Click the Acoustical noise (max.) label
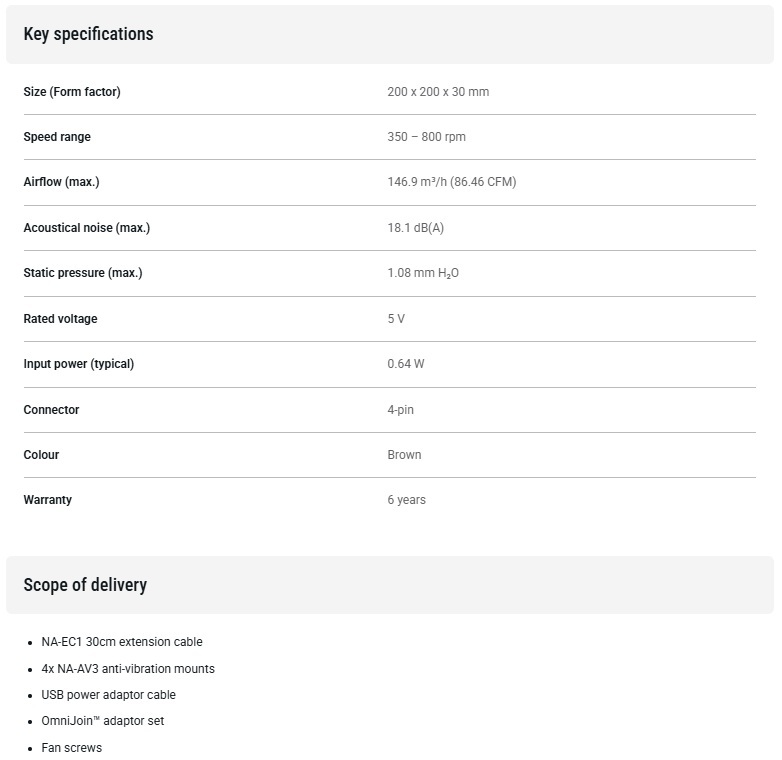This screenshot has width=782, height=760. [x=87, y=227]
